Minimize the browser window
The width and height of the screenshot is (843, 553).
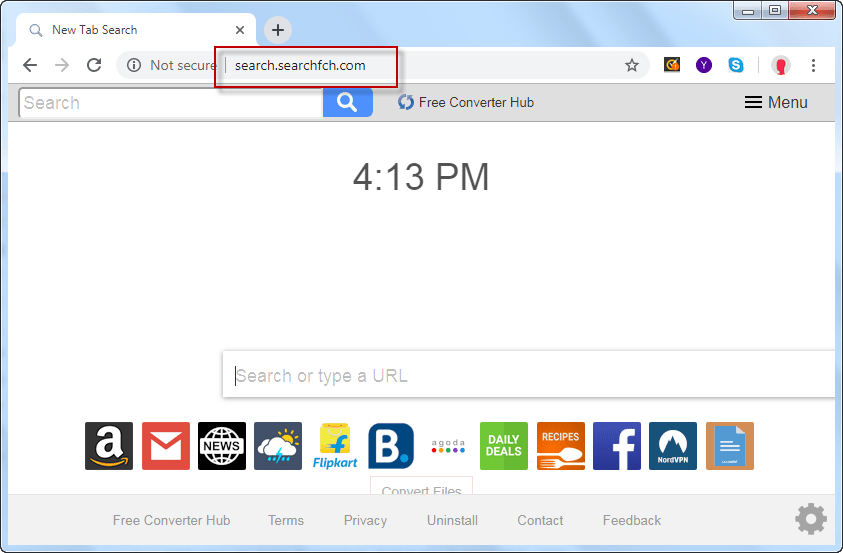point(748,10)
